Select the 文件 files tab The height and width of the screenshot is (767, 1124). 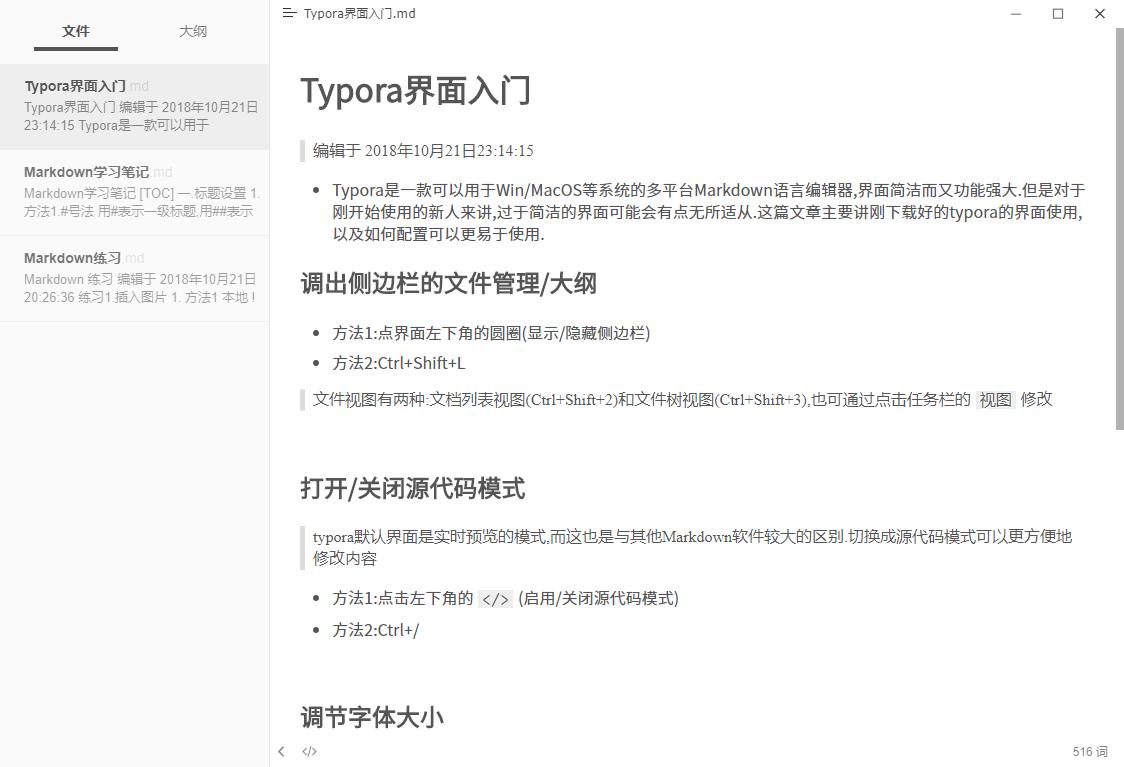(76, 32)
